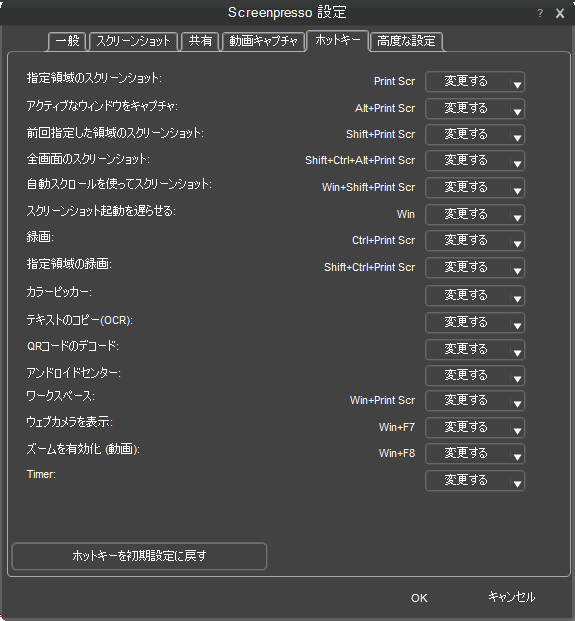The image size is (575, 621).
Task: Click 変更する for 自動スクロールを使ってスクリーンショット
Action: [x=466, y=188]
